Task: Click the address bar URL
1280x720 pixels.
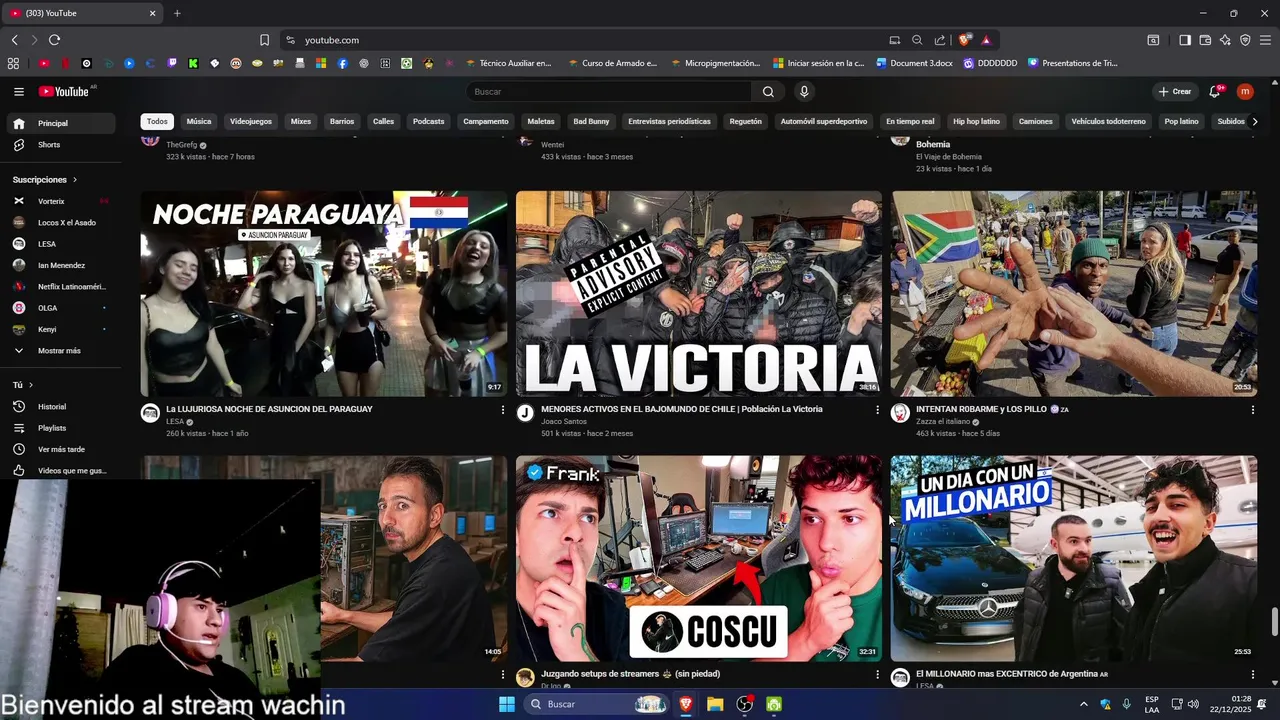Action: pos(332,40)
